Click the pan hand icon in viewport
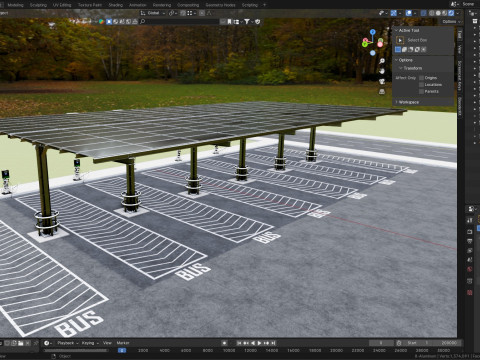480x360 pixels. point(382,71)
